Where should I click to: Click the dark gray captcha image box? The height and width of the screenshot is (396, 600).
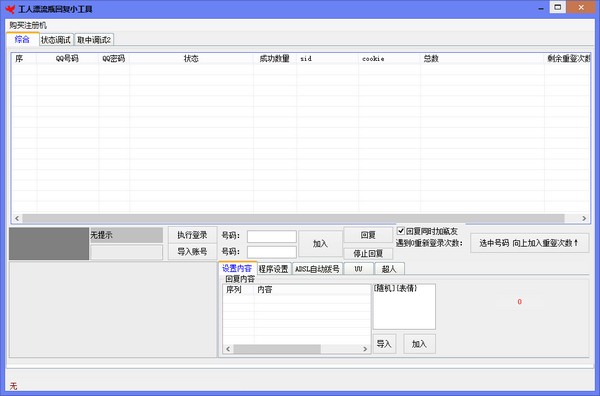(x=49, y=244)
